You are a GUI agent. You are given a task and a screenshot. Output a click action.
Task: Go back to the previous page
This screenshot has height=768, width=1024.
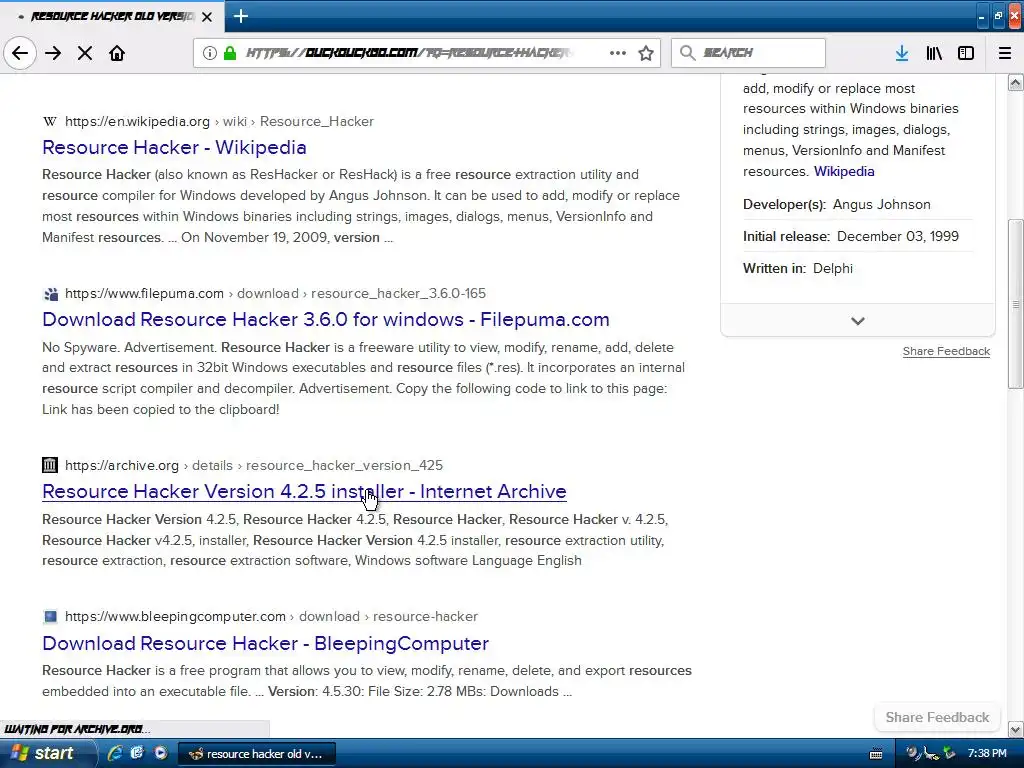pyautogui.click(x=20, y=53)
